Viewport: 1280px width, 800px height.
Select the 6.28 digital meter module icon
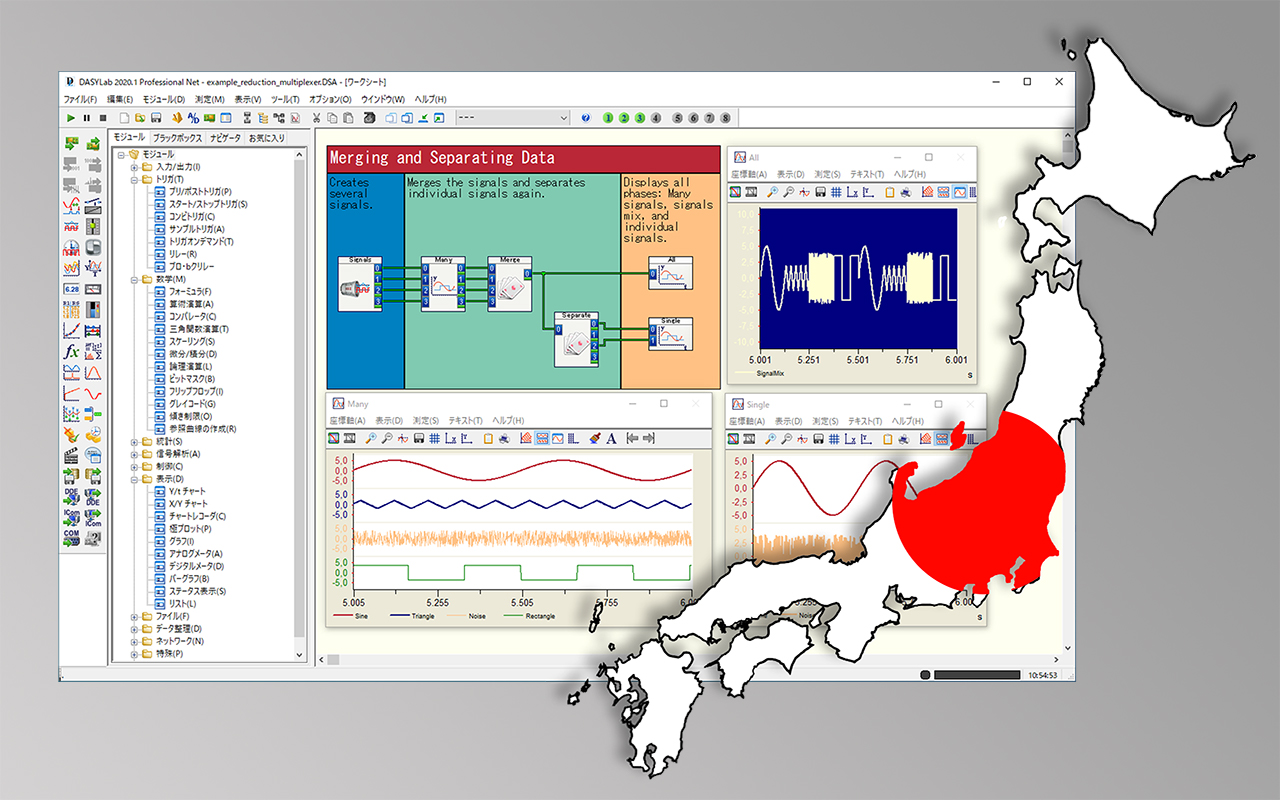tap(71, 289)
